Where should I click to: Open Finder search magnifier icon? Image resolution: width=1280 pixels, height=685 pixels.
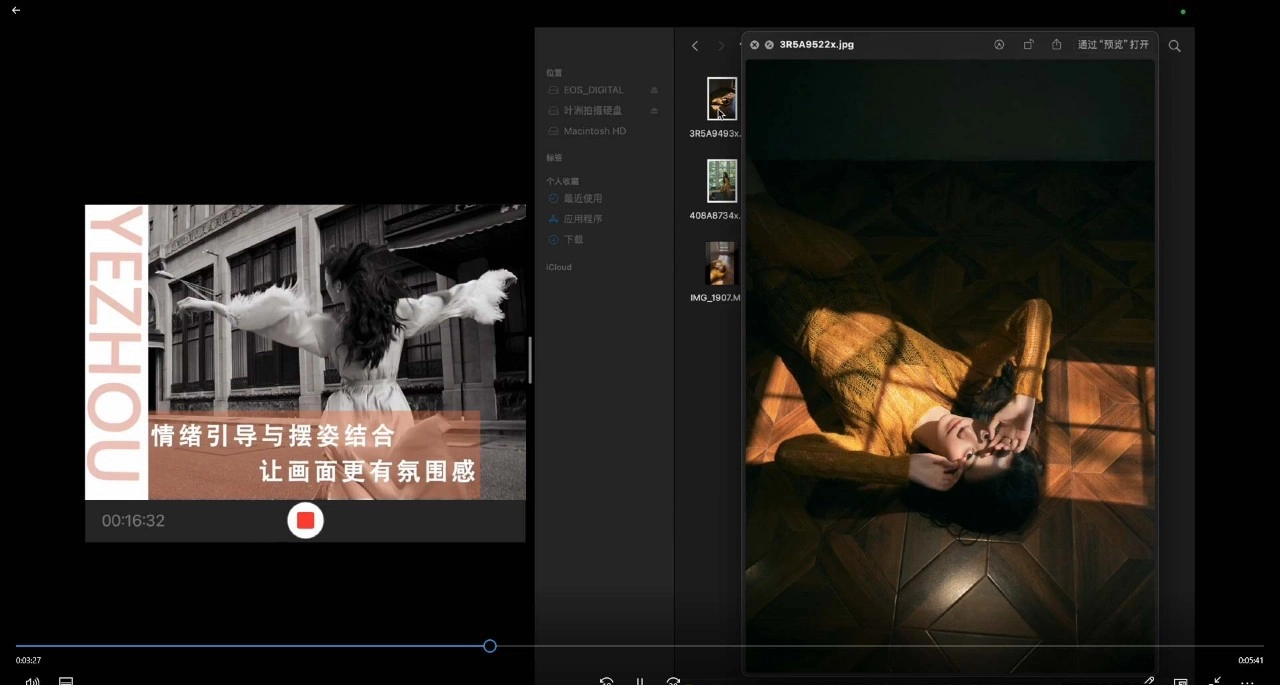(x=1175, y=46)
